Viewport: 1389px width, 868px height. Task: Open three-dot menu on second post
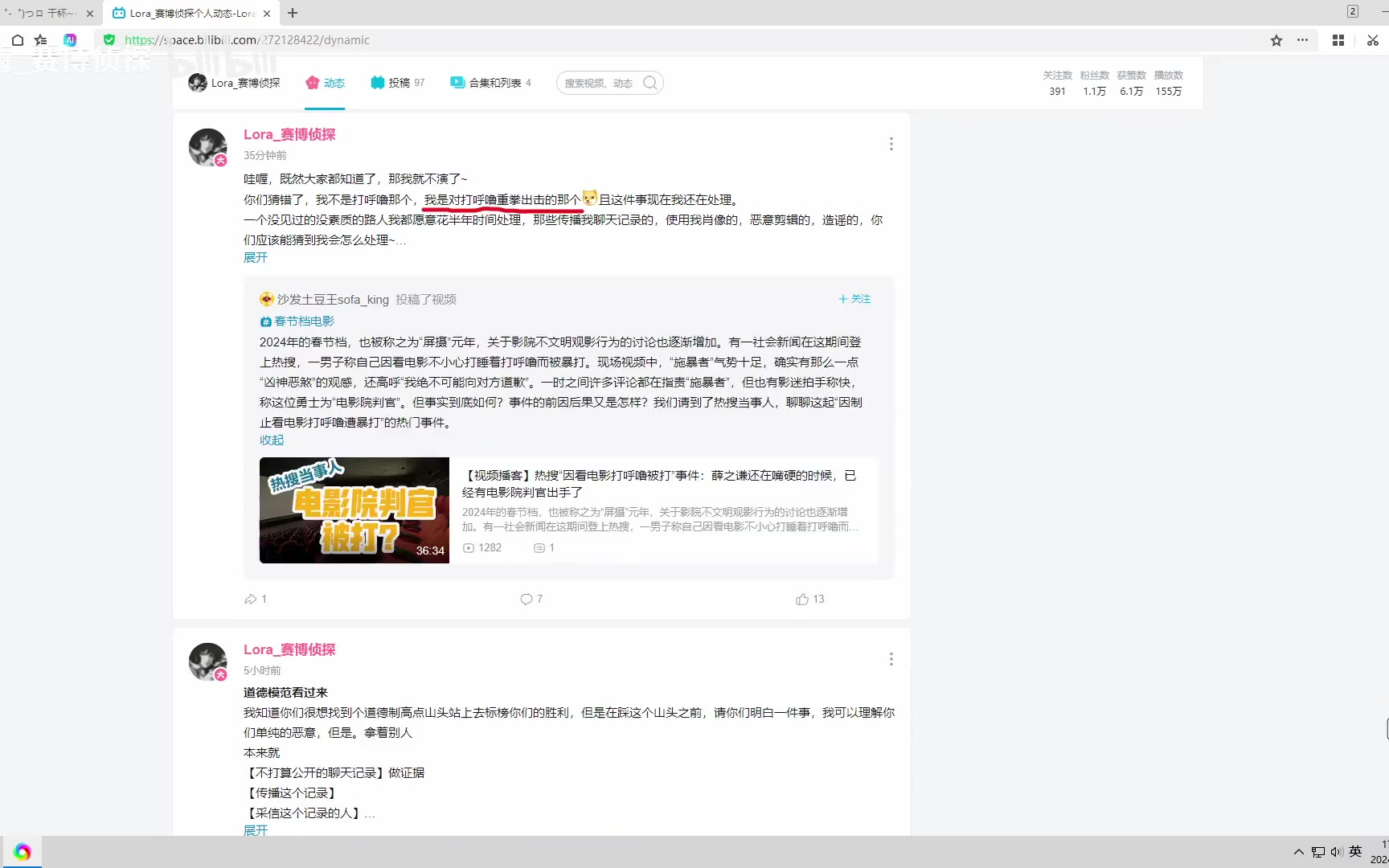click(891, 659)
